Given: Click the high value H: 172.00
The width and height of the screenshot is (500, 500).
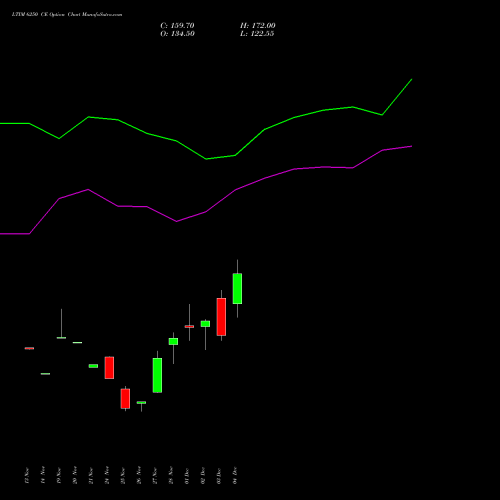Looking at the screenshot, I should [258, 26].
